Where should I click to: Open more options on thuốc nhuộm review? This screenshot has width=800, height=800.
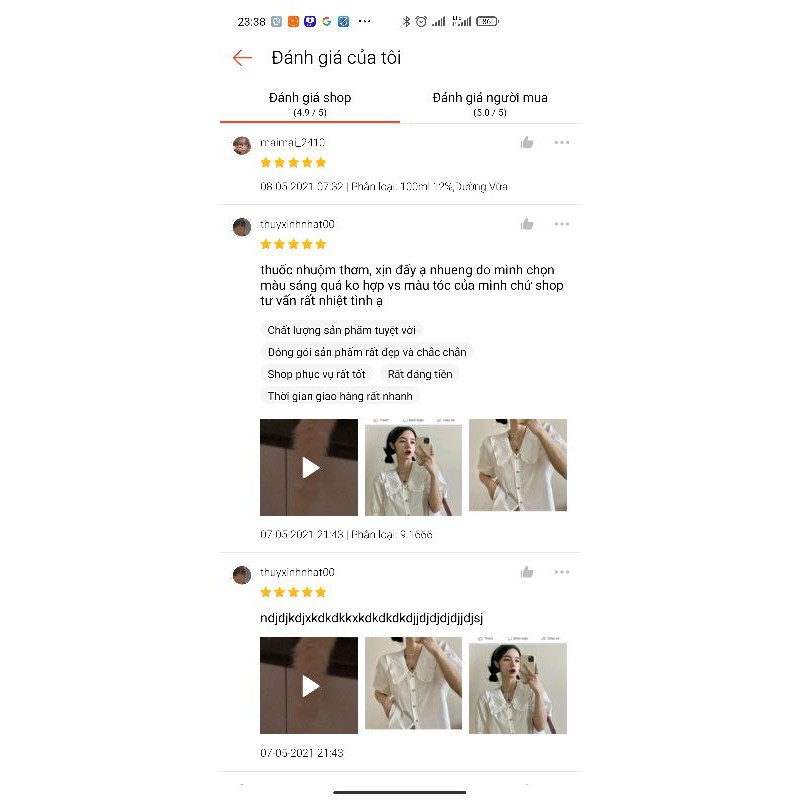(562, 224)
